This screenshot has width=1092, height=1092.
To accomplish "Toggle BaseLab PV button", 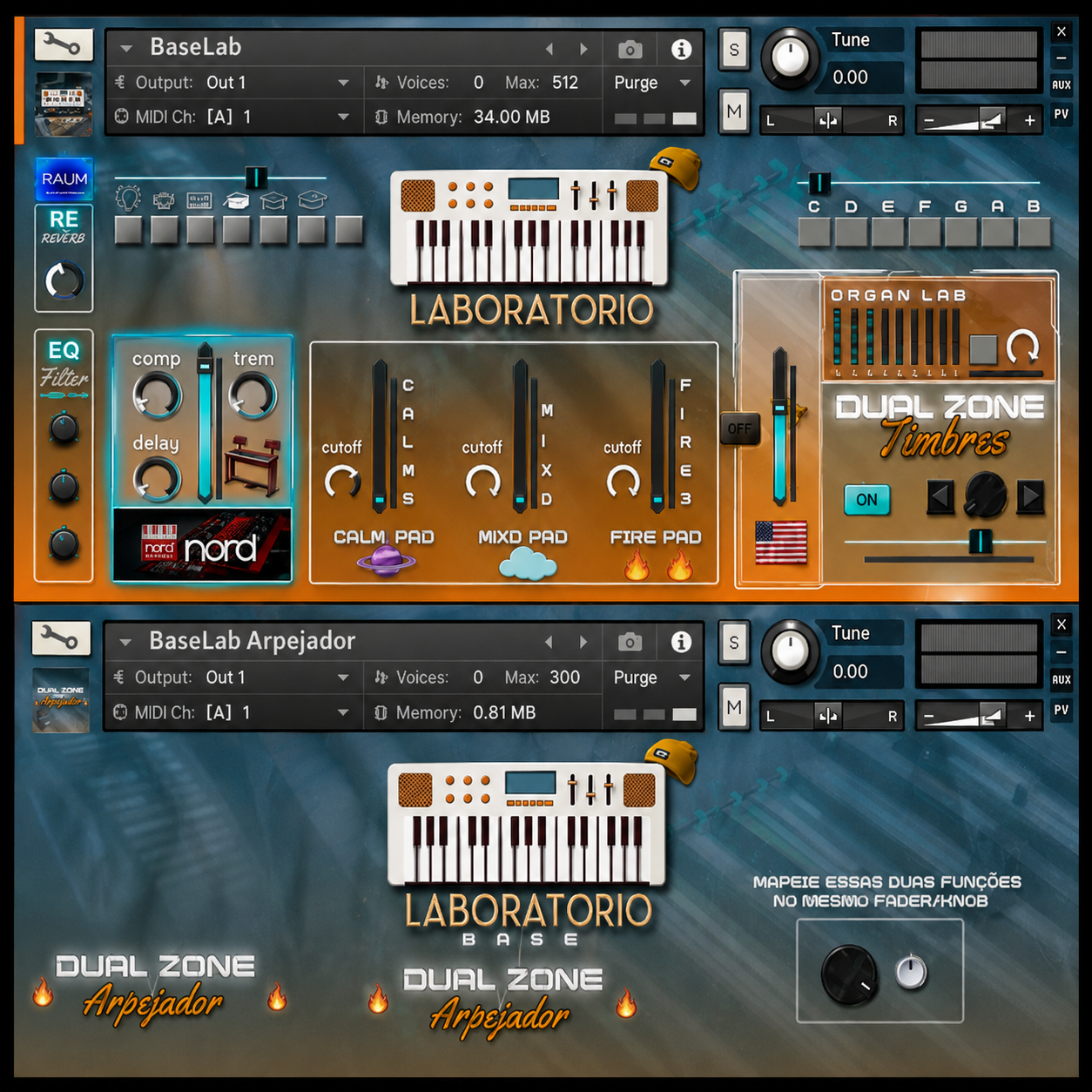I will click(1062, 114).
